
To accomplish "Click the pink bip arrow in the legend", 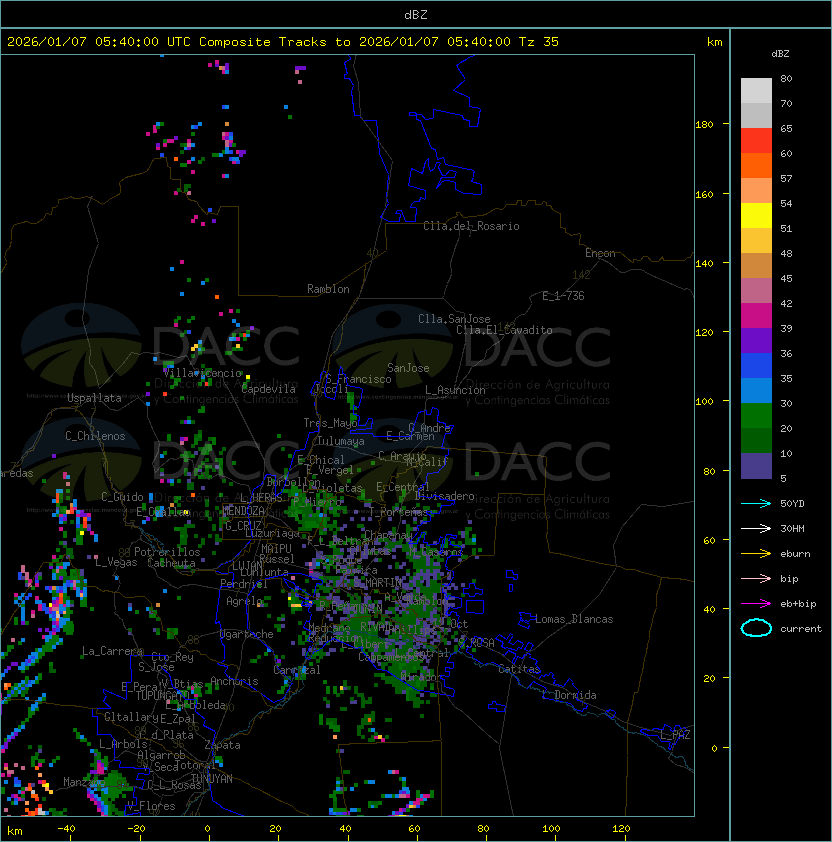I will 756,578.
